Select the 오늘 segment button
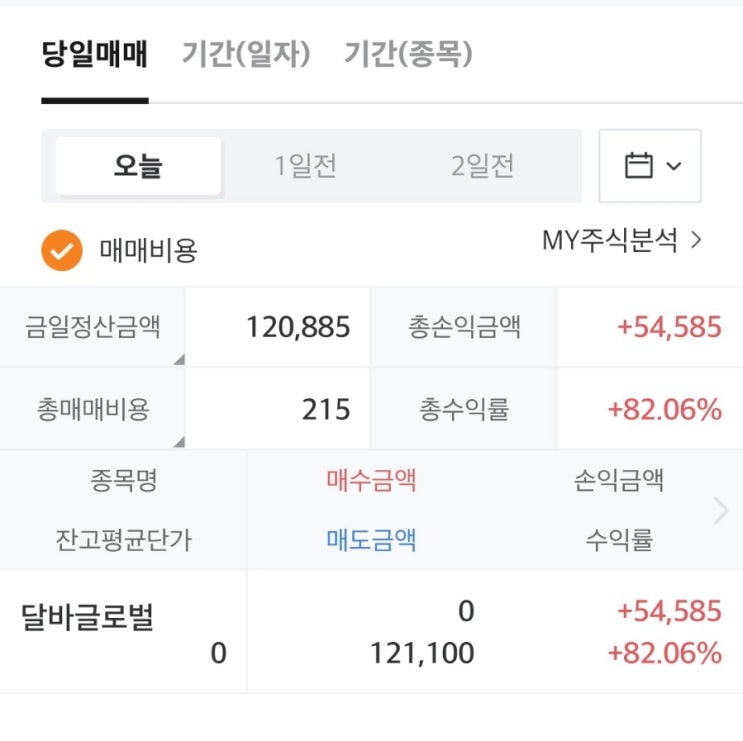The width and height of the screenshot is (743, 741). [138, 166]
